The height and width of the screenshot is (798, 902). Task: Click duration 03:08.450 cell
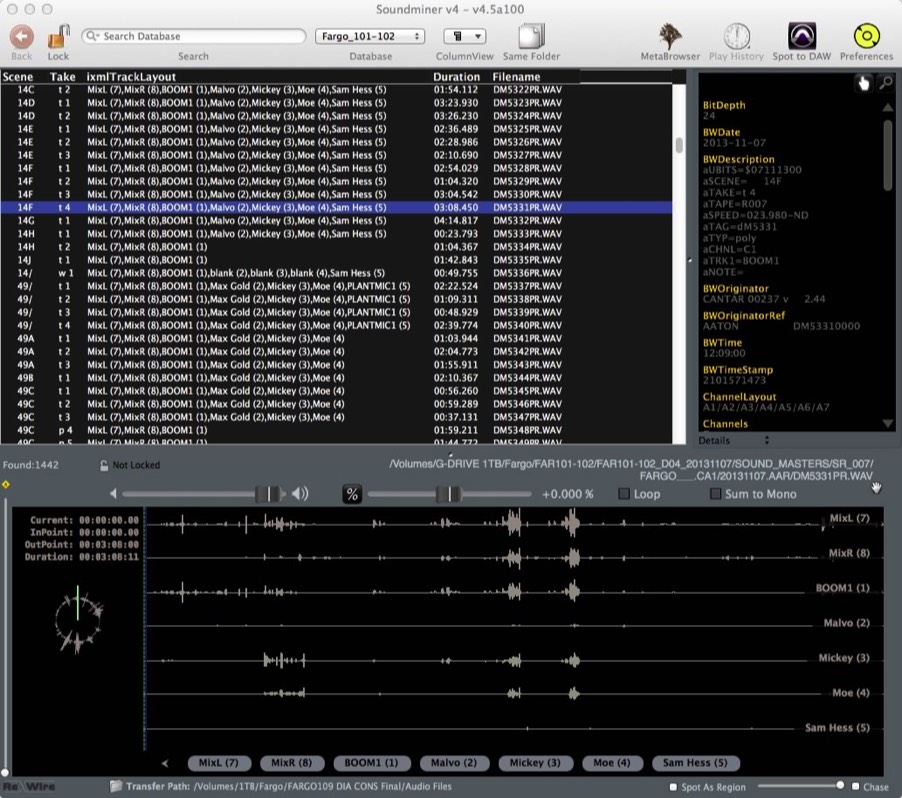pos(456,208)
